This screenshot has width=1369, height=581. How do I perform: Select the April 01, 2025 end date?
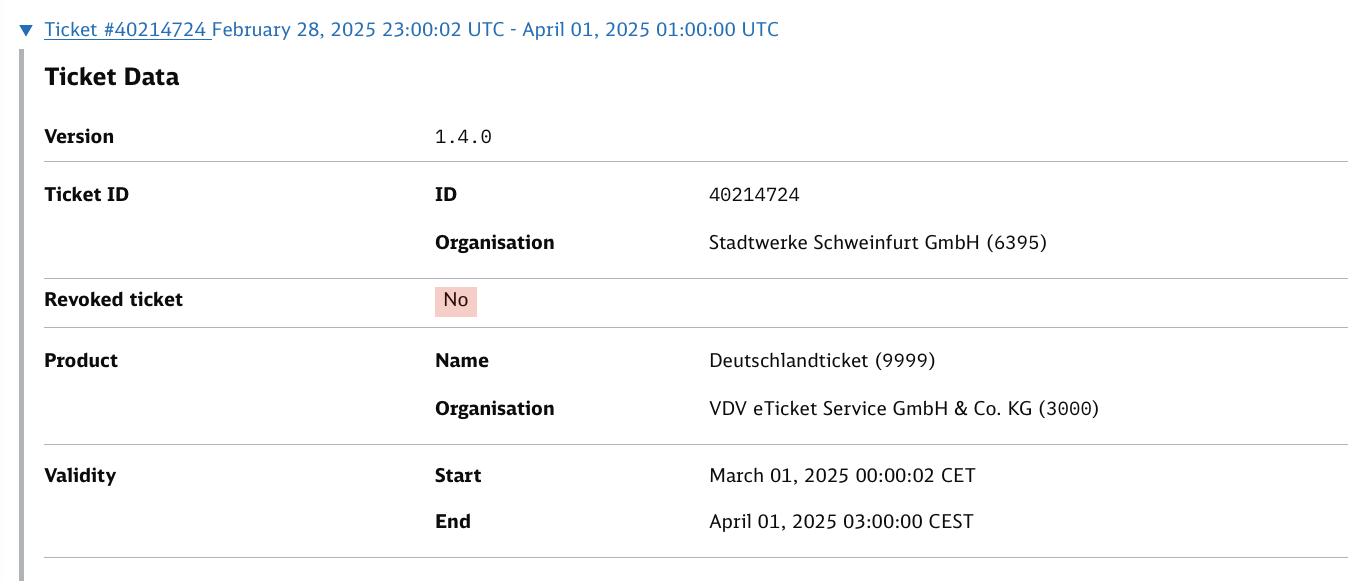841,521
